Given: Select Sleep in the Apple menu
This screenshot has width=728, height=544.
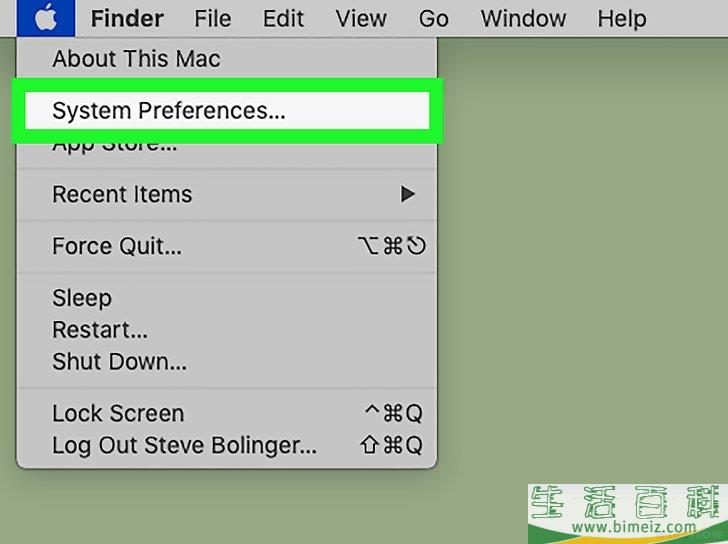Looking at the screenshot, I should tap(82, 298).
